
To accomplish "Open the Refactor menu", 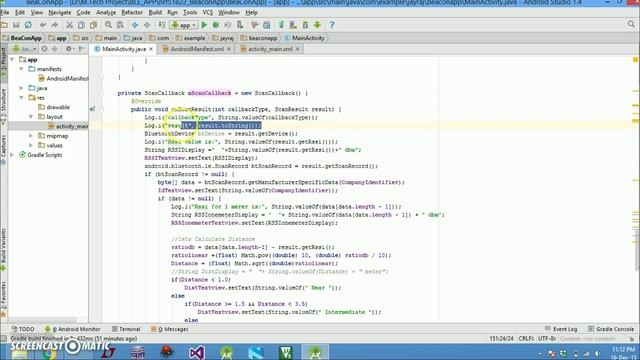I will coord(132,13).
